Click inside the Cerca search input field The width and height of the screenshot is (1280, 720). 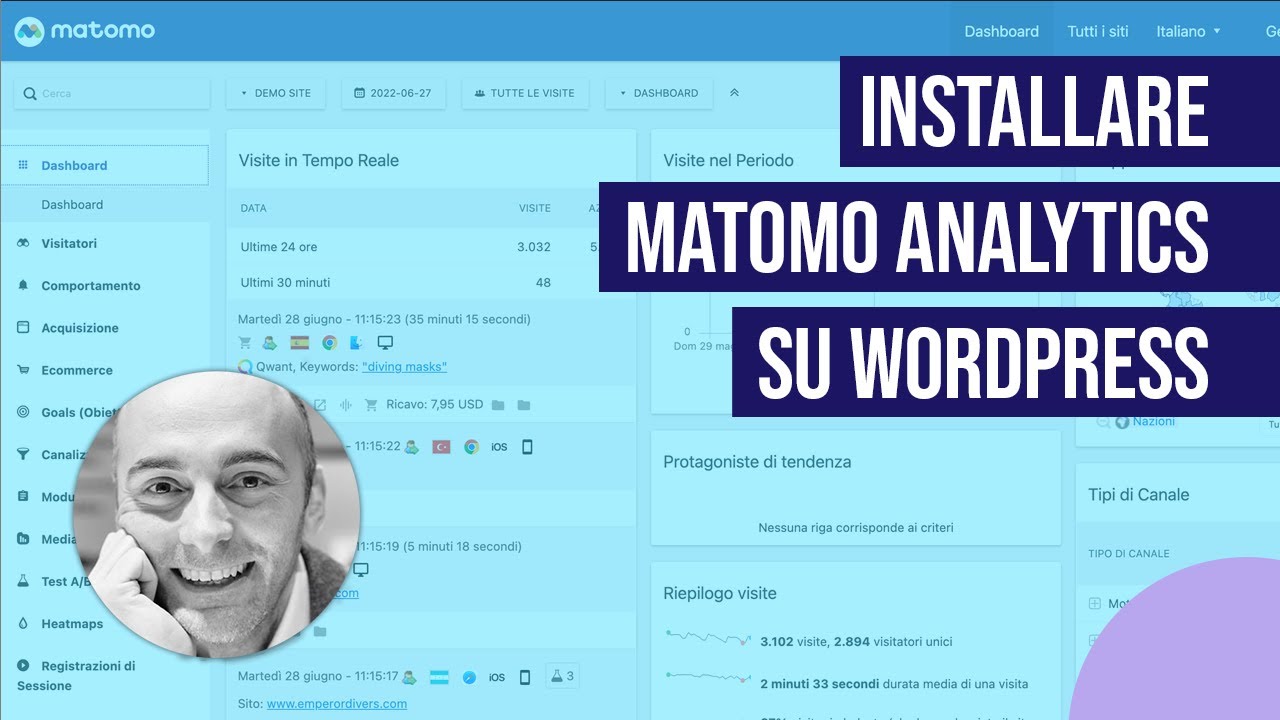(x=110, y=93)
